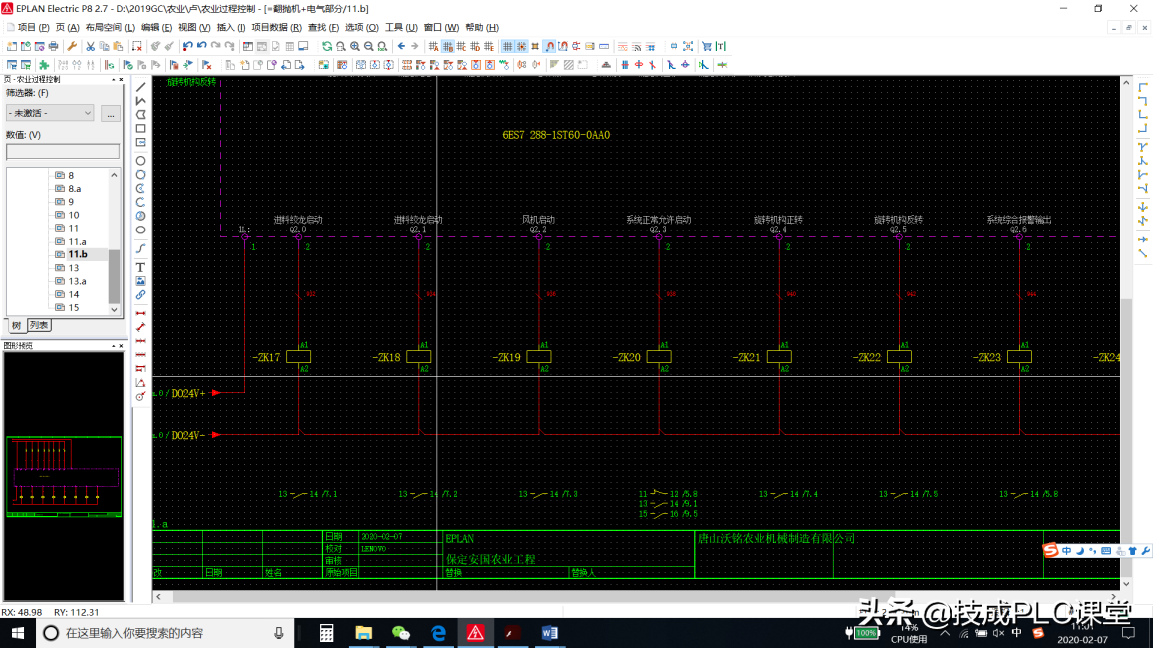
Task: Select page 13.a in the tree
Action: (x=77, y=281)
